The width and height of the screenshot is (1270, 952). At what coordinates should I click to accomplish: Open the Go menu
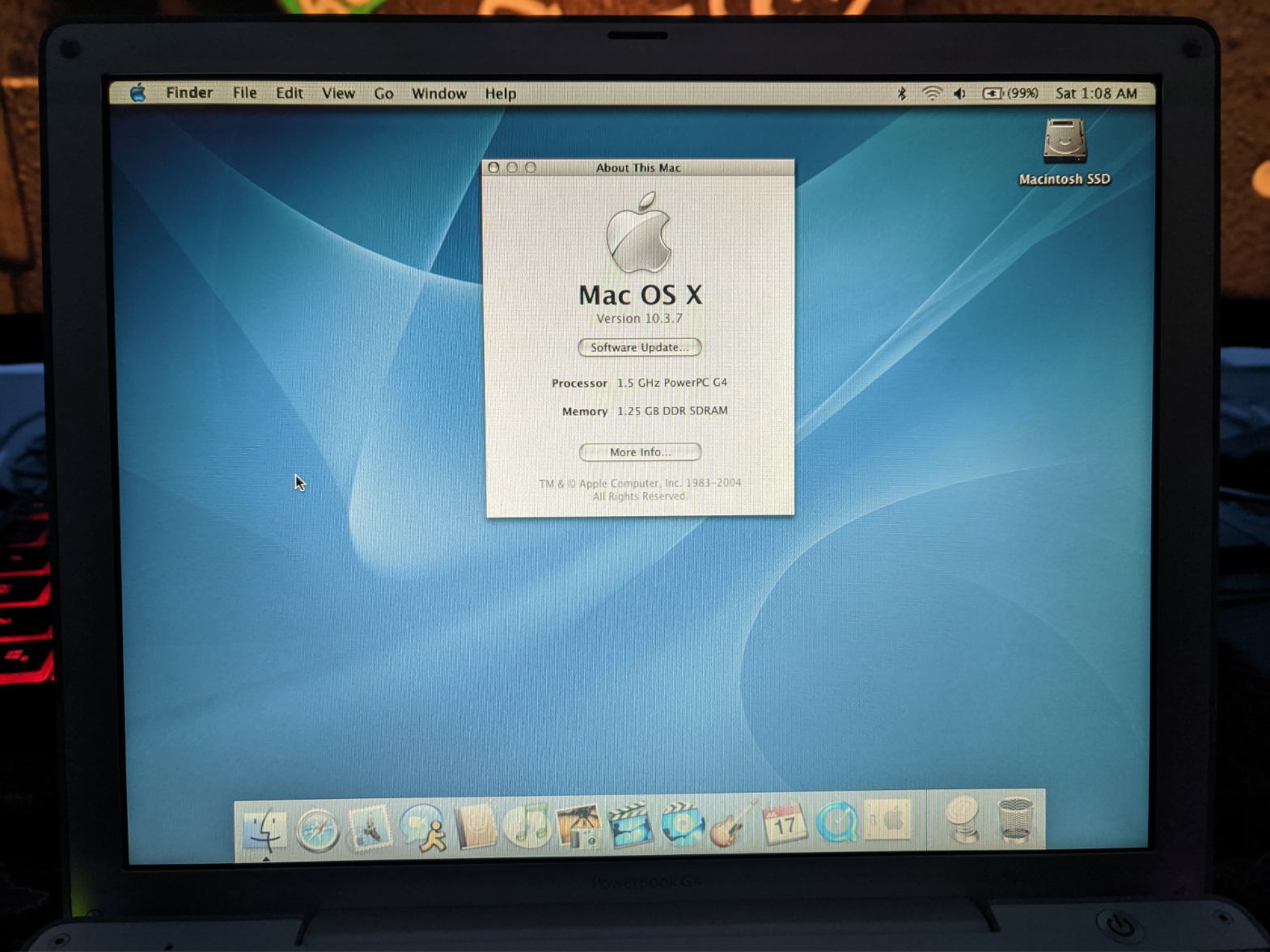(383, 94)
